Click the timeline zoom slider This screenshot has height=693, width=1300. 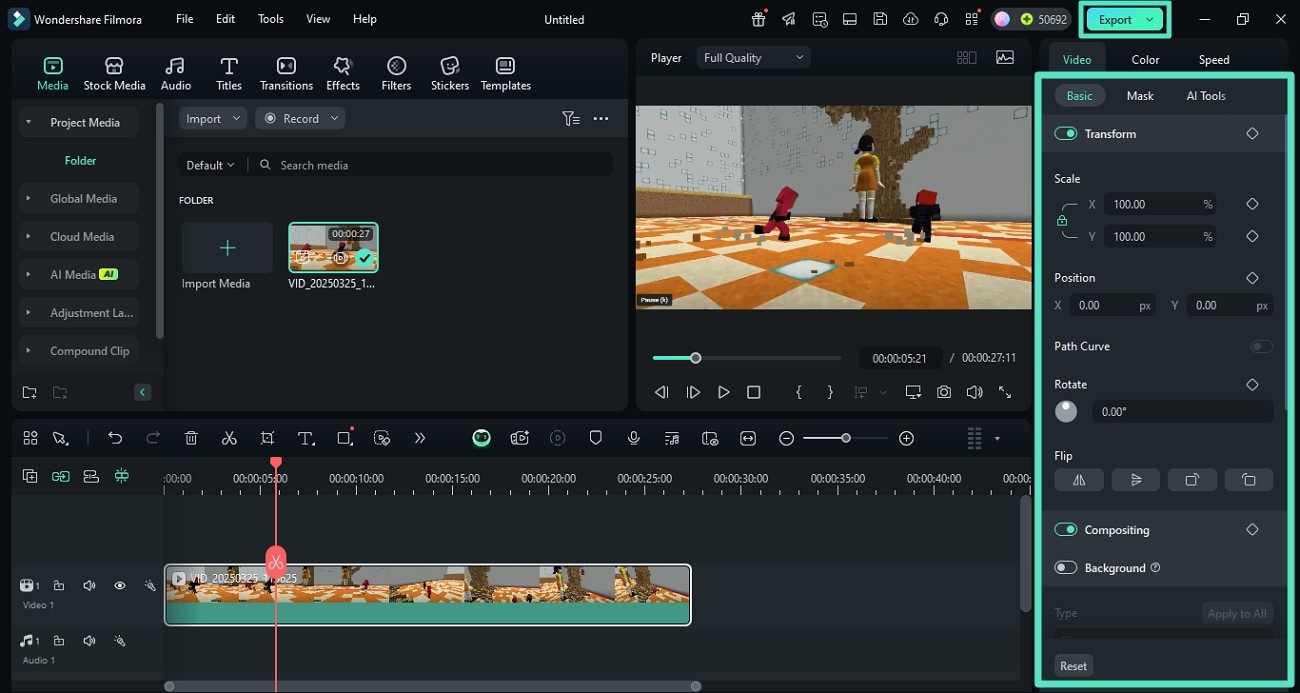pyautogui.click(x=846, y=438)
